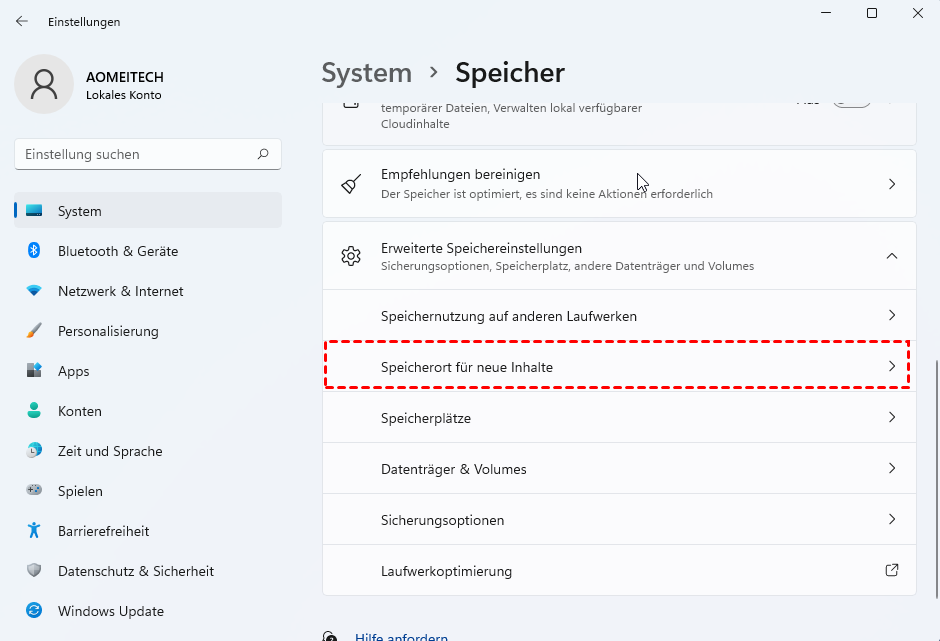This screenshot has width=940, height=641.
Task: Open Laufwerkoptimierung external link icon
Action: tap(892, 571)
